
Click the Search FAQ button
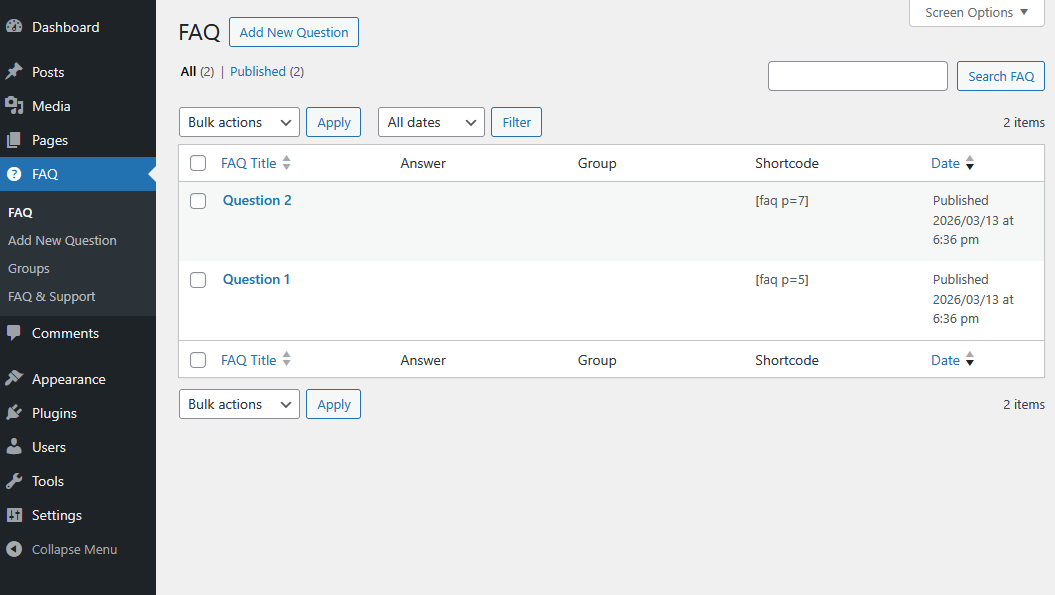click(x=1001, y=76)
